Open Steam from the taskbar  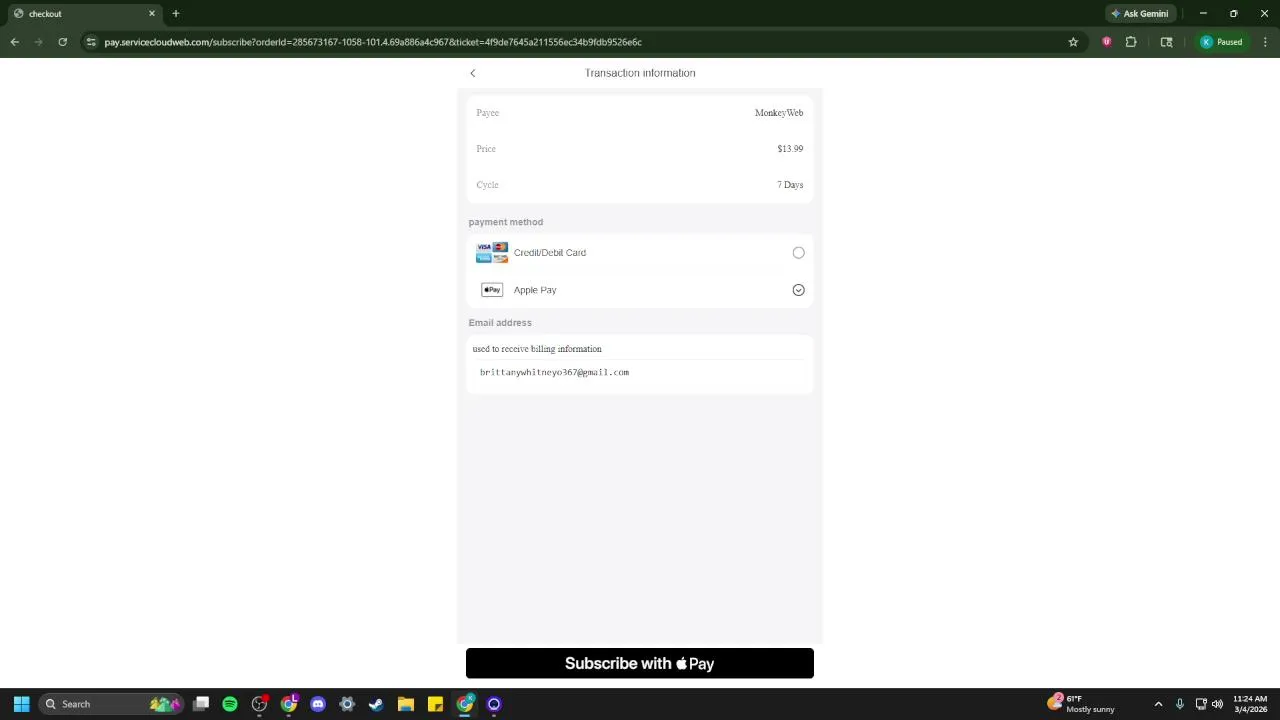[376, 704]
